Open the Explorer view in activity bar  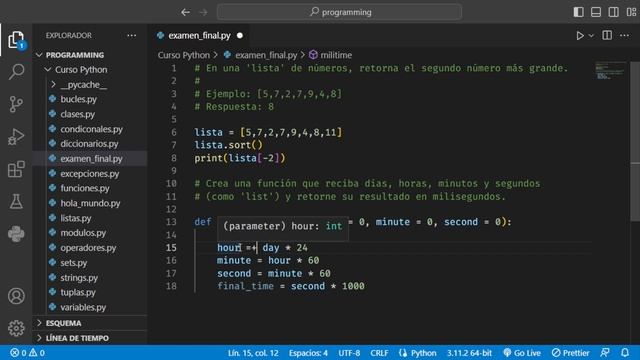(16, 40)
